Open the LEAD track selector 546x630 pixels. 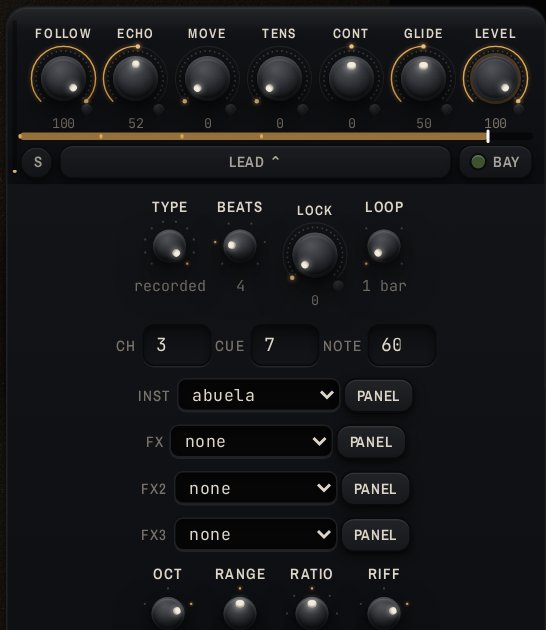click(x=255, y=162)
